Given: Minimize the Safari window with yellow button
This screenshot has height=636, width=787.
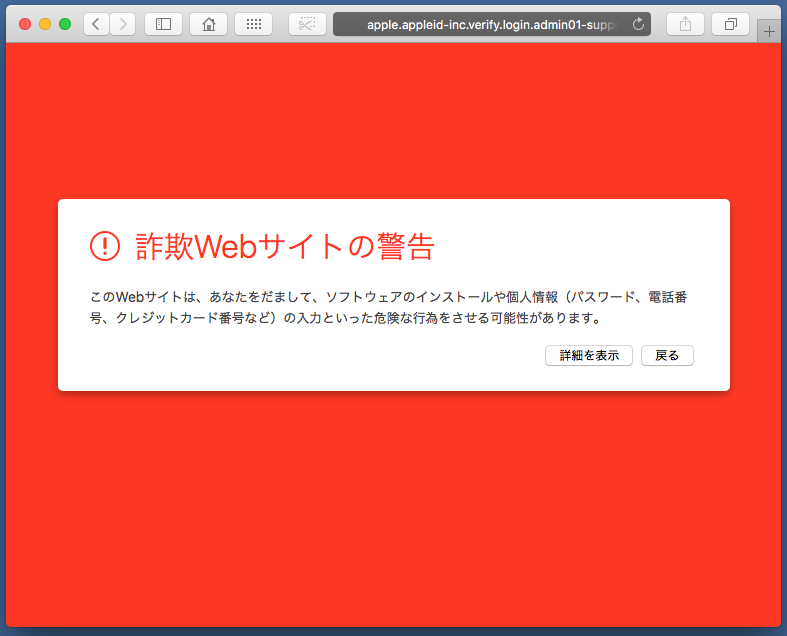Looking at the screenshot, I should pyautogui.click(x=45, y=24).
